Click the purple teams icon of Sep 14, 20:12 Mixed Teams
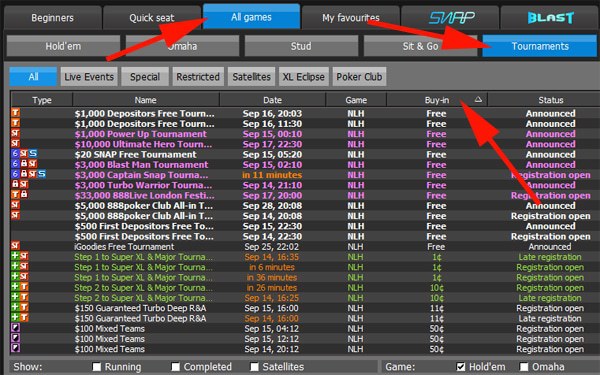This screenshot has height=375, width=600. (15, 348)
